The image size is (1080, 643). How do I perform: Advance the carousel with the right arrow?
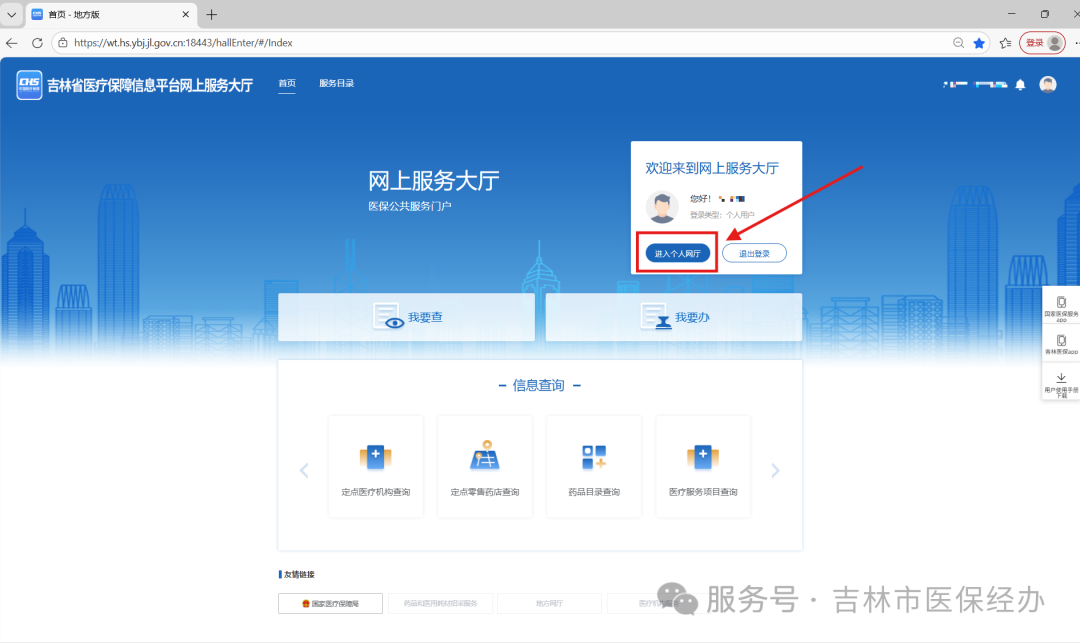pos(775,469)
